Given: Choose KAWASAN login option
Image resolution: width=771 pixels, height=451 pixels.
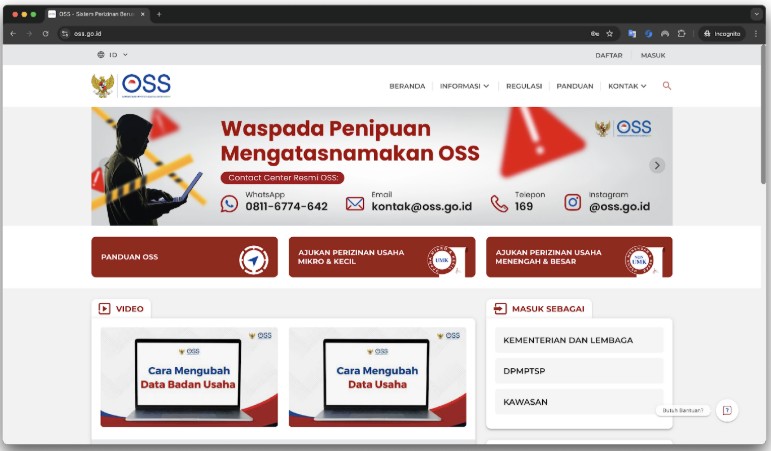Looking at the screenshot, I should (x=579, y=402).
